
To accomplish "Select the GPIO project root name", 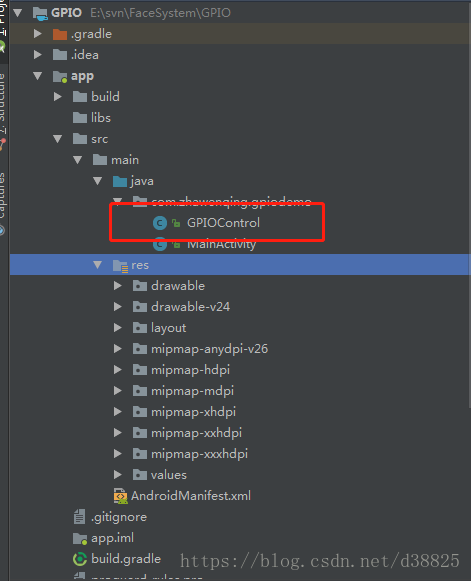I will [66, 13].
